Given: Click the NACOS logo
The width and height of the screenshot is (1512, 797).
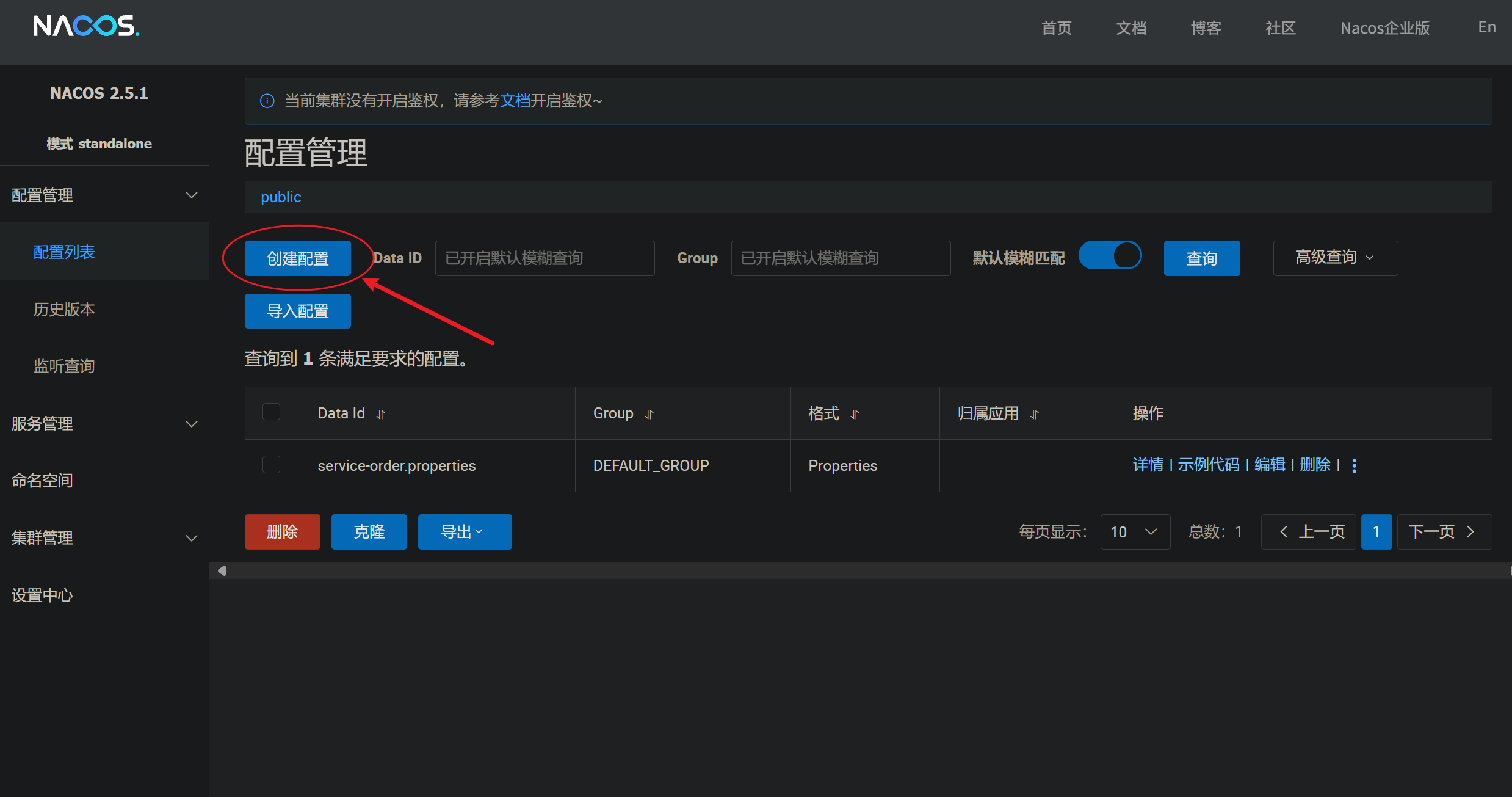Looking at the screenshot, I should 86,26.
